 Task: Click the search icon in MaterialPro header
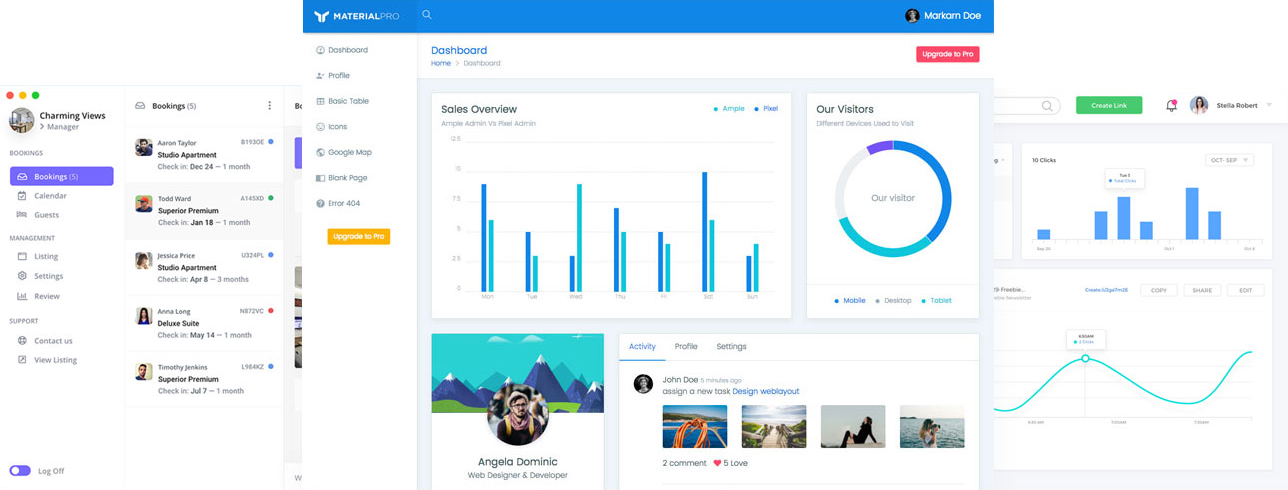(427, 15)
